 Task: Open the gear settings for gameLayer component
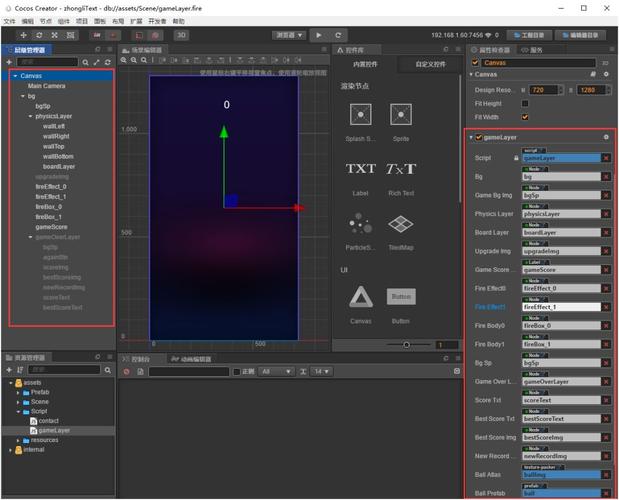pyautogui.click(x=605, y=137)
